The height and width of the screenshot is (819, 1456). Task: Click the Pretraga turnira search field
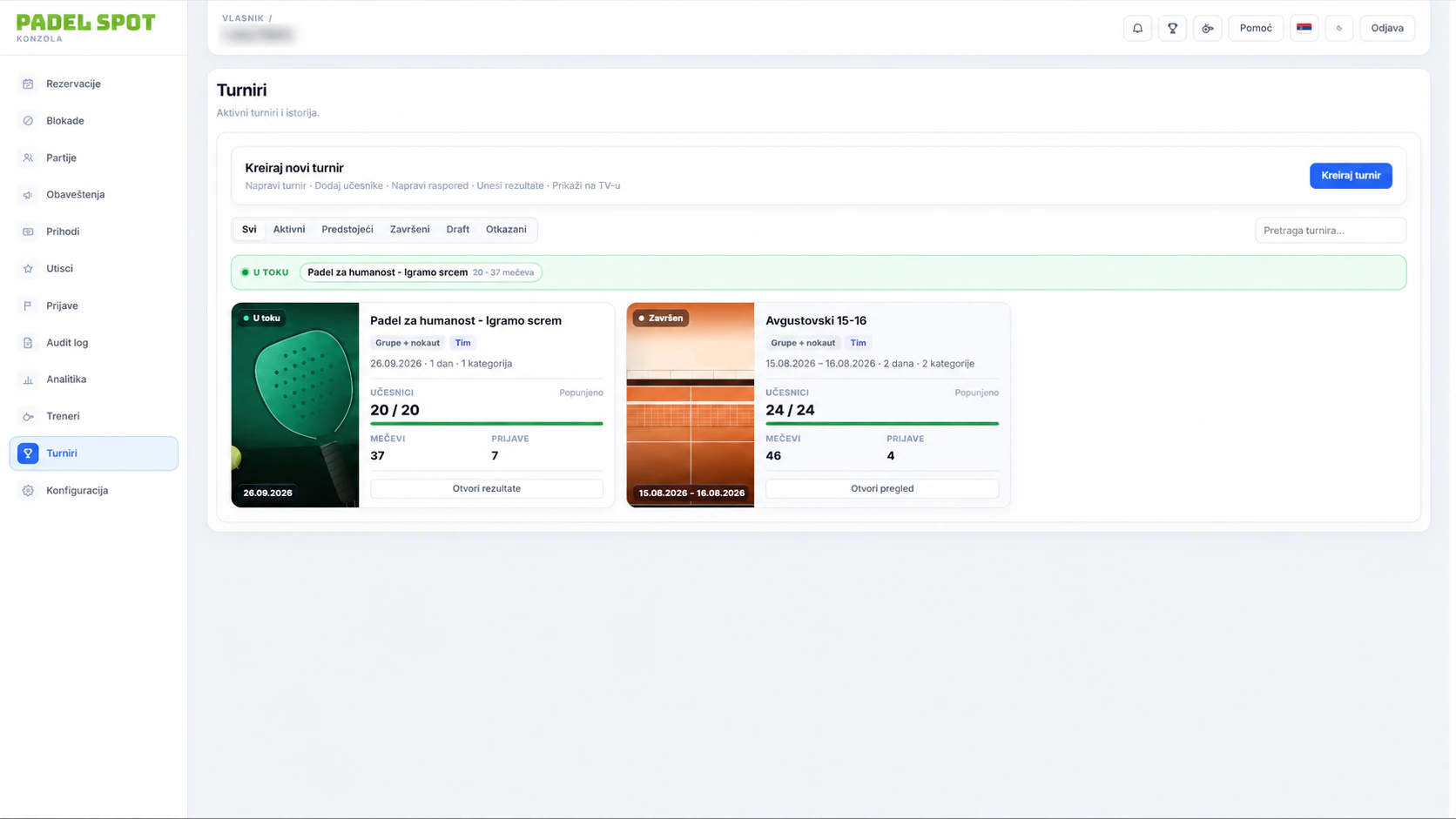tap(1331, 231)
